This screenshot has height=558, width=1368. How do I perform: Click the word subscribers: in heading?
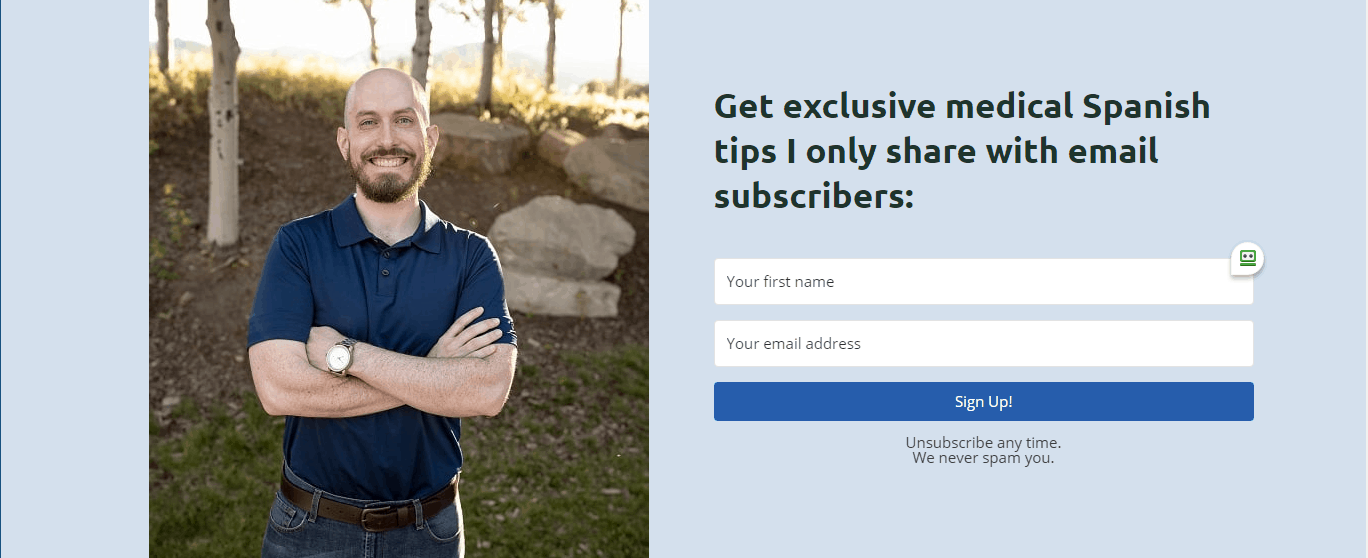pos(814,195)
